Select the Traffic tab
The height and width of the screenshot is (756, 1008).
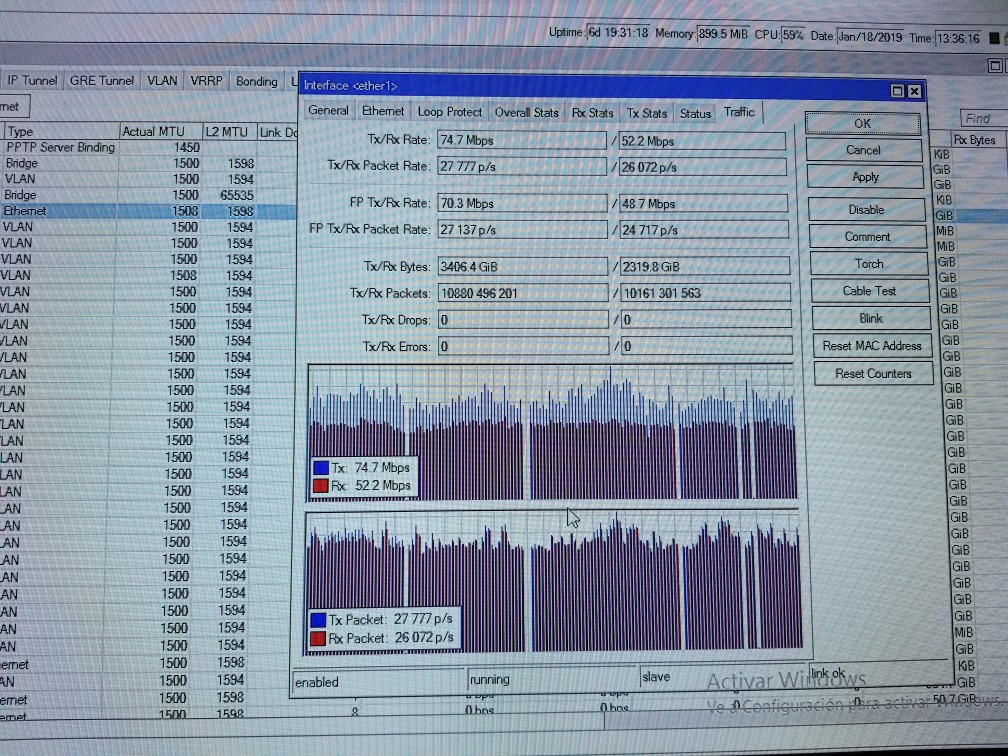point(739,112)
